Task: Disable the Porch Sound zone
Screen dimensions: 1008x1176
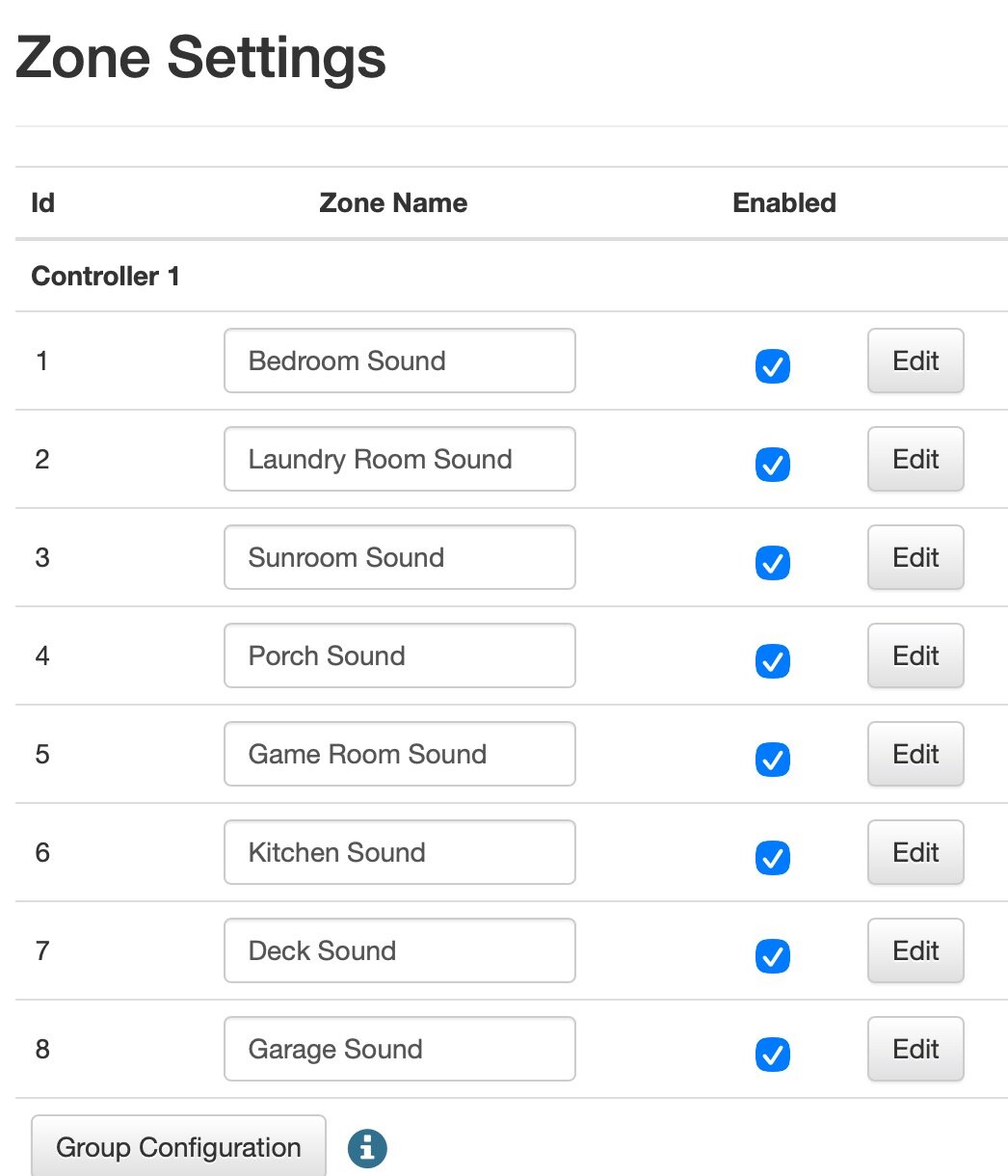Action: coord(773,661)
